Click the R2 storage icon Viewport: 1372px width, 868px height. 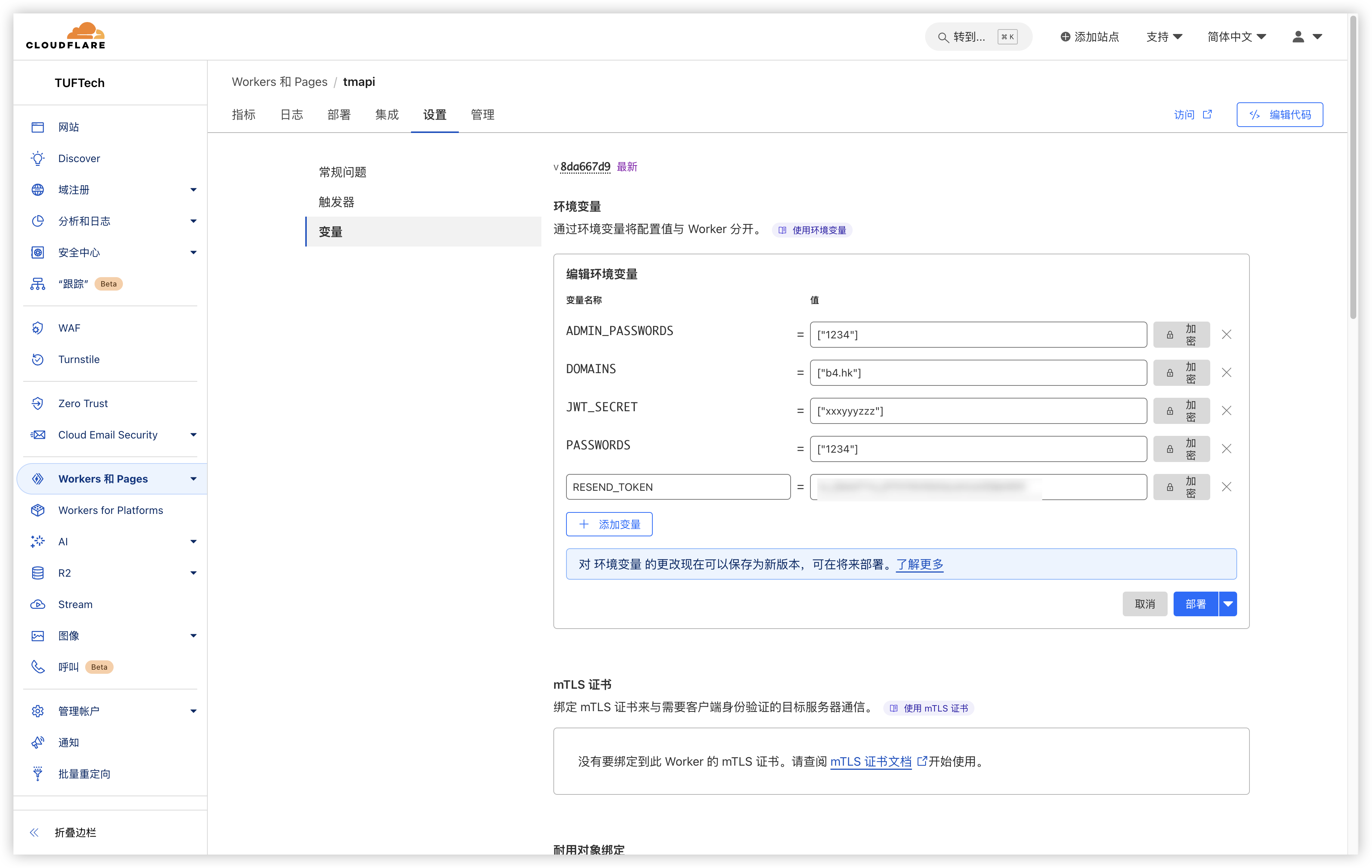click(38, 573)
